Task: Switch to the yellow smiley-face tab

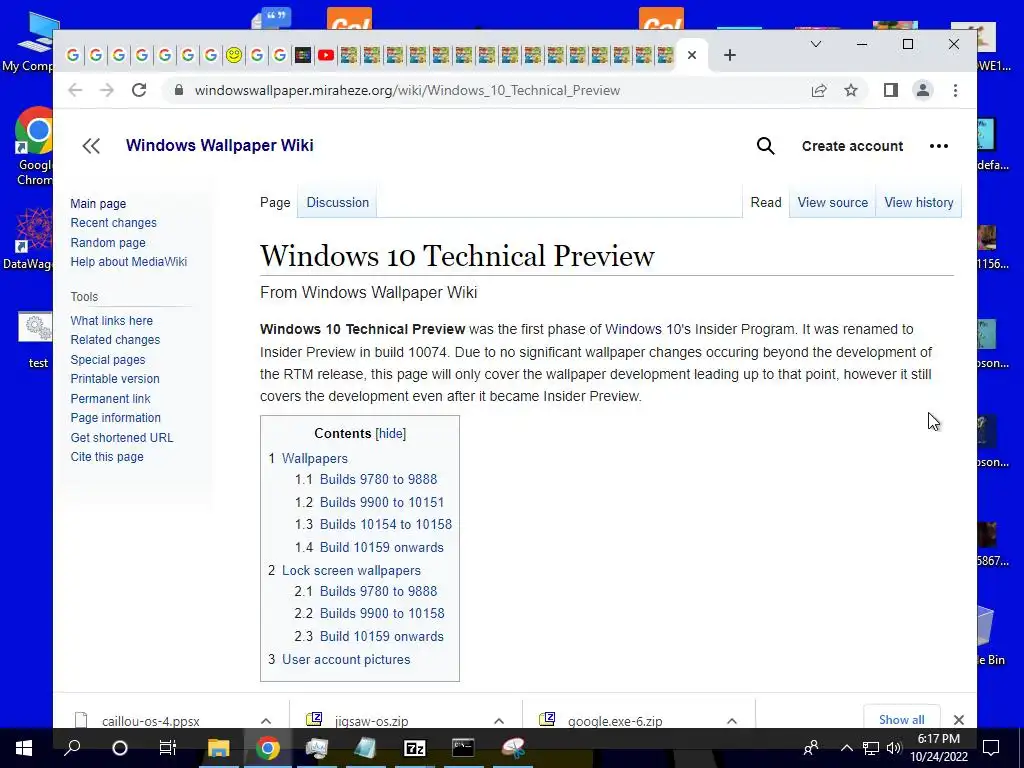Action: click(234, 56)
